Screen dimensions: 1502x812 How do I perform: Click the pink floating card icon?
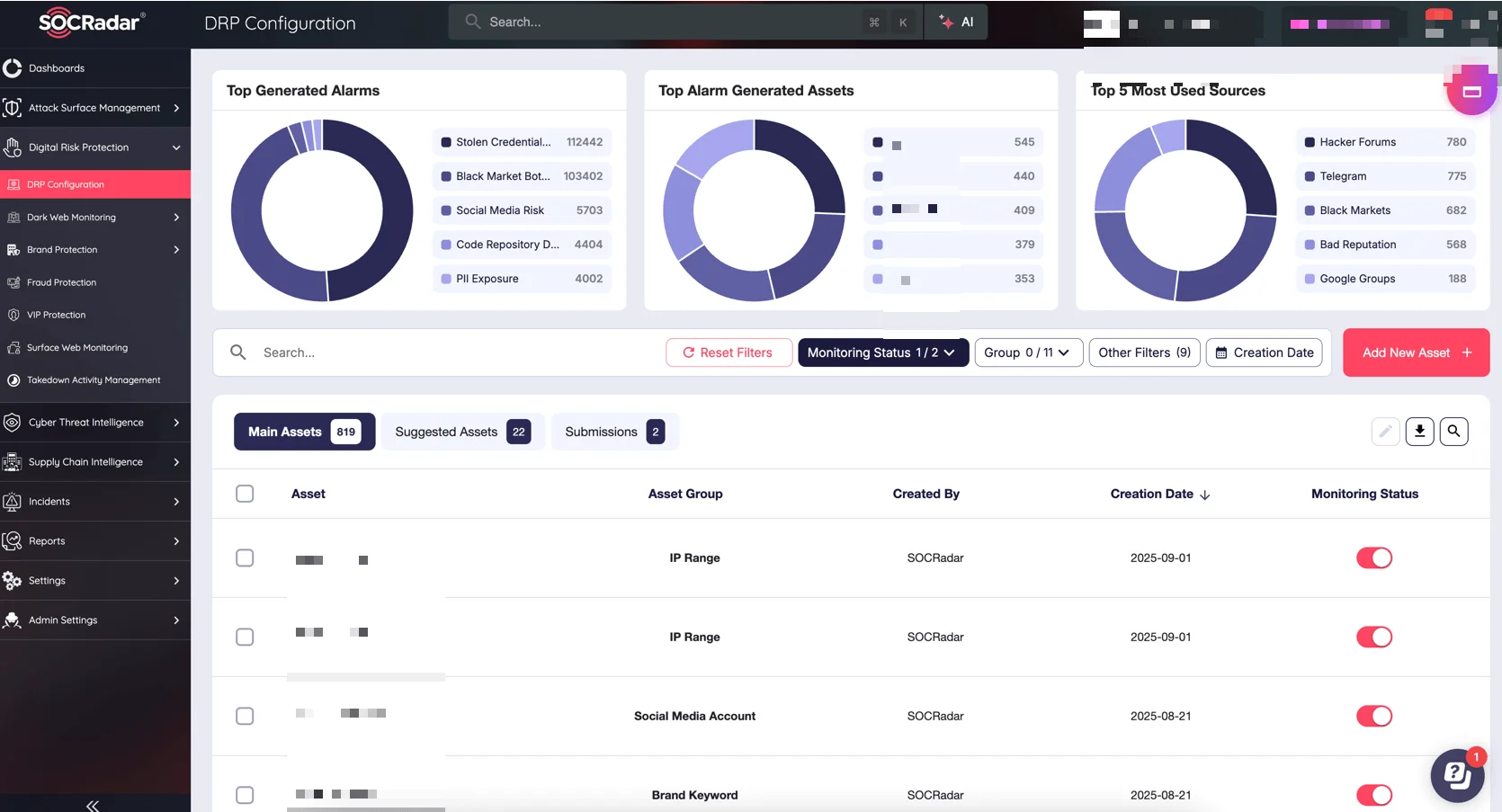1472,90
